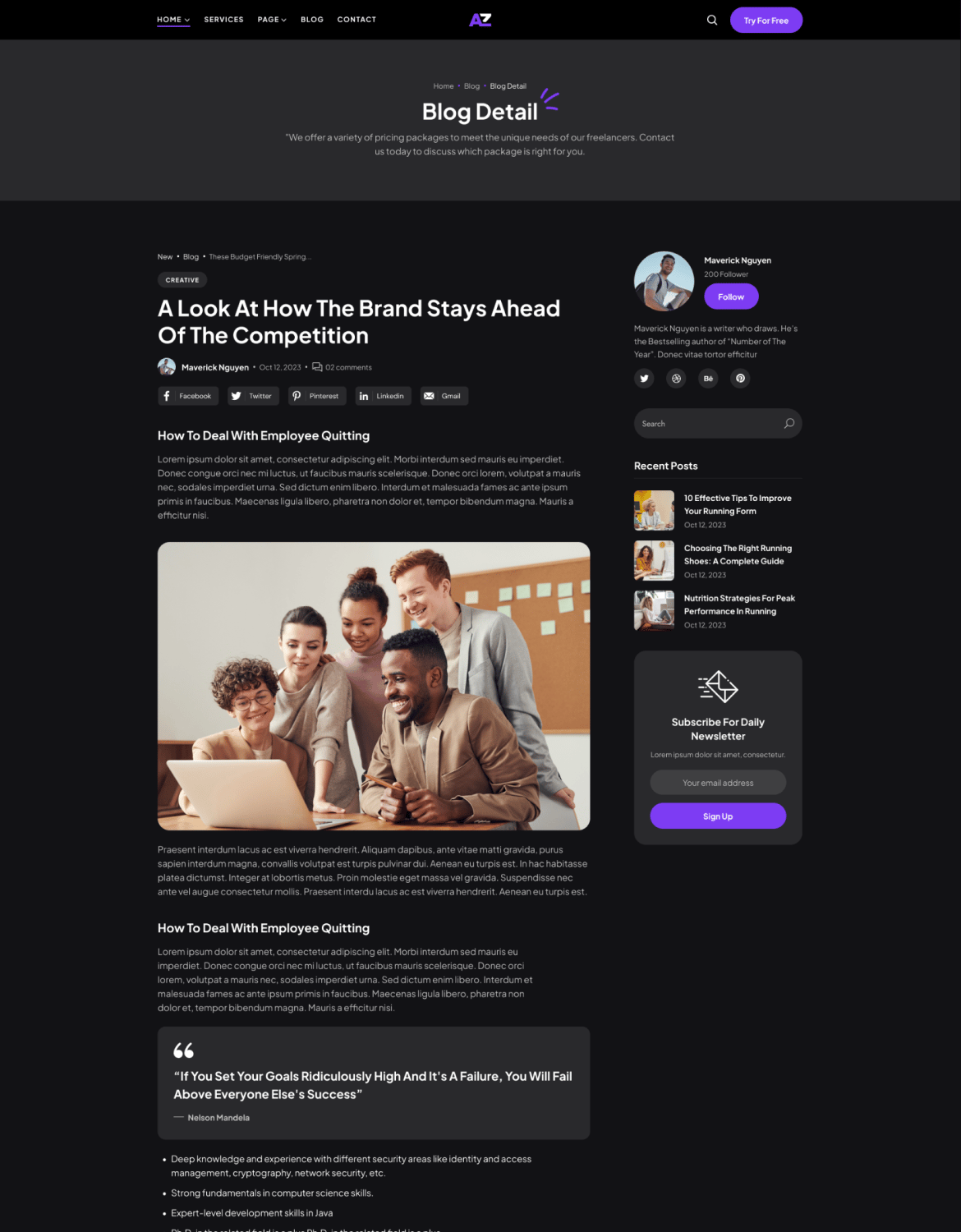Open author's Behance profile icon
The height and width of the screenshot is (1232, 961).
(x=708, y=379)
